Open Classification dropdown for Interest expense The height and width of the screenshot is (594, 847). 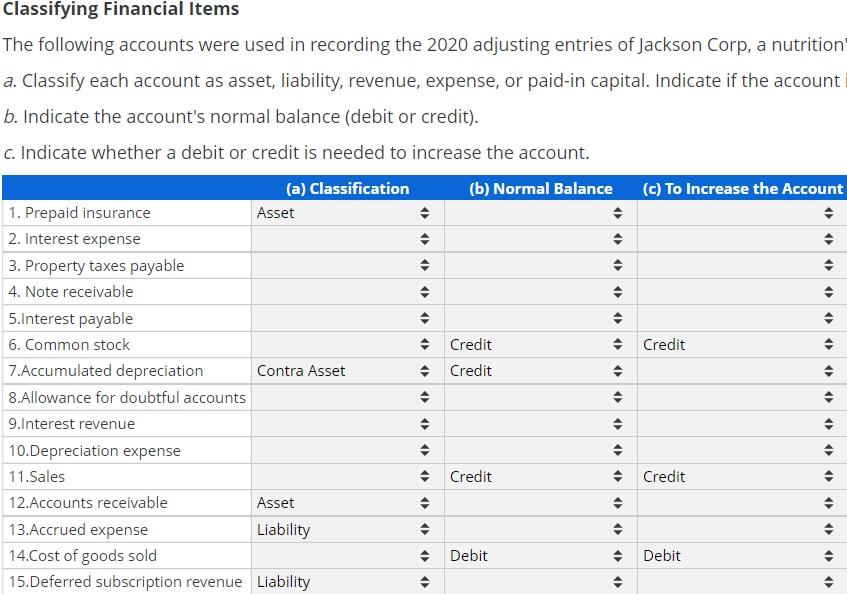point(347,239)
